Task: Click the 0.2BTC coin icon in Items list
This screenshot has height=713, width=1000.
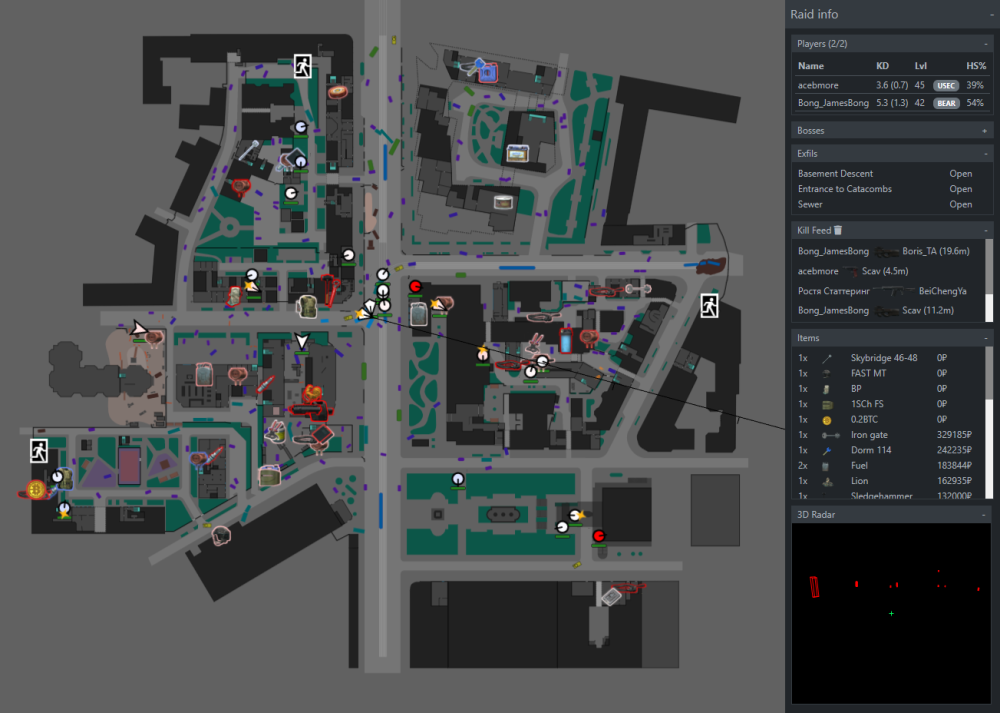Action: 827,420
